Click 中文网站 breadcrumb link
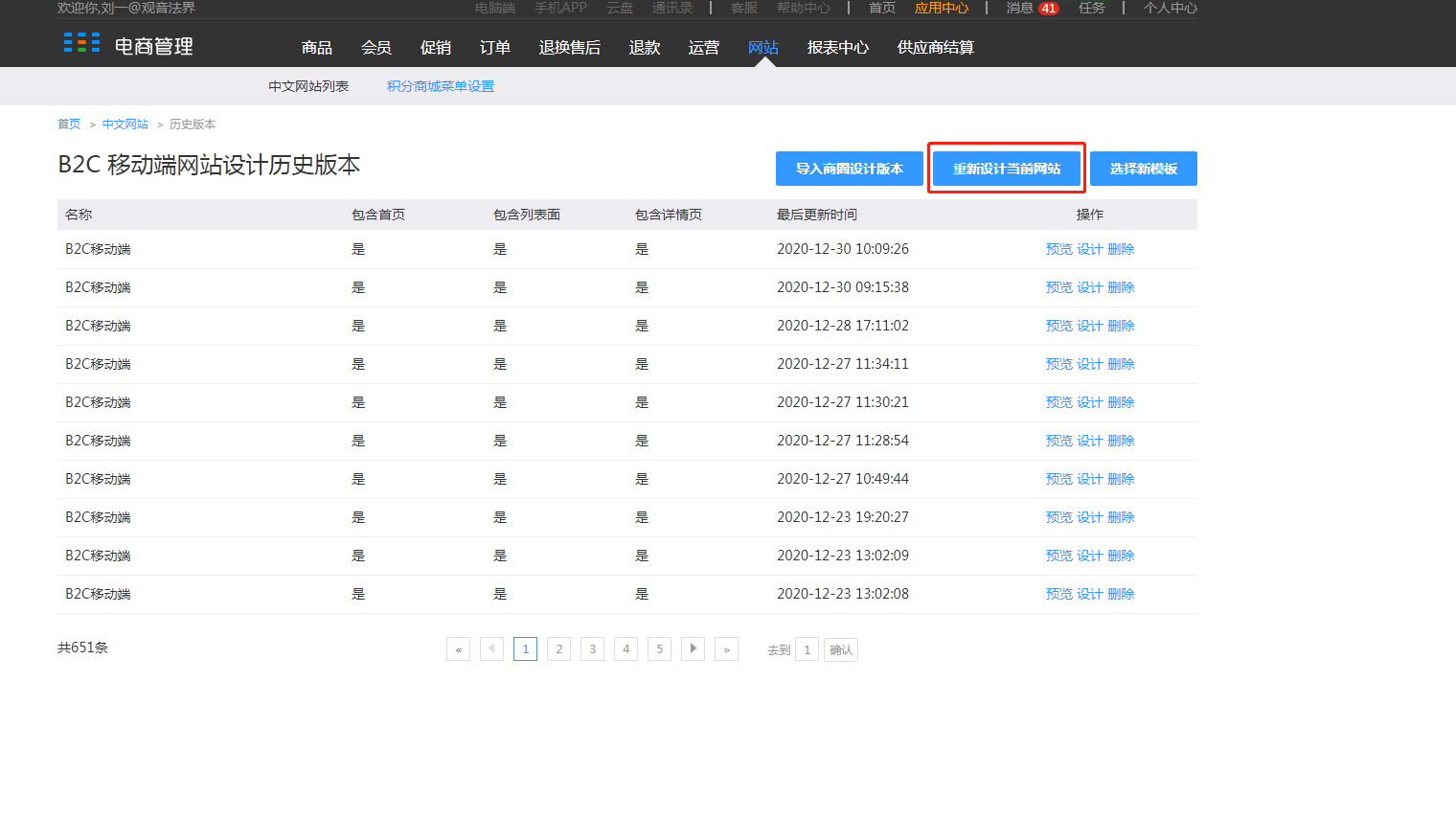The width and height of the screenshot is (1456, 818). pos(125,125)
